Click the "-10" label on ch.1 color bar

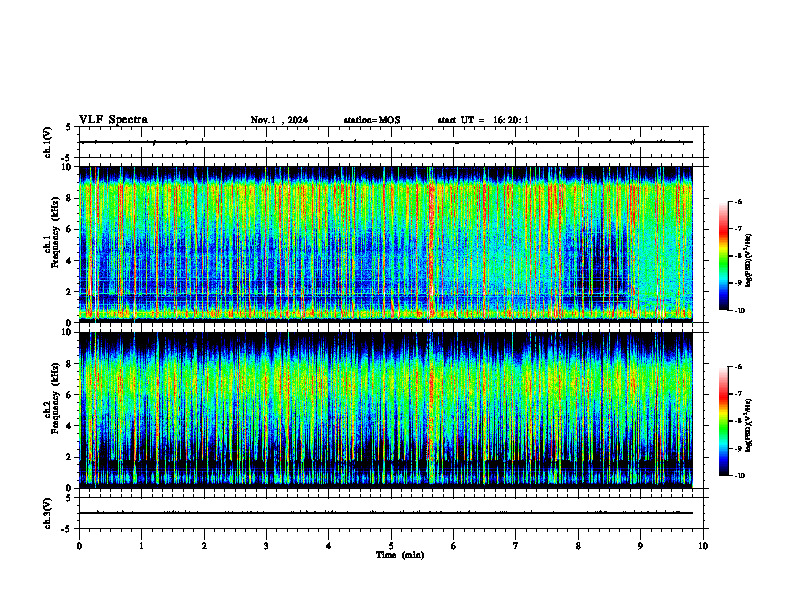[x=739, y=310]
